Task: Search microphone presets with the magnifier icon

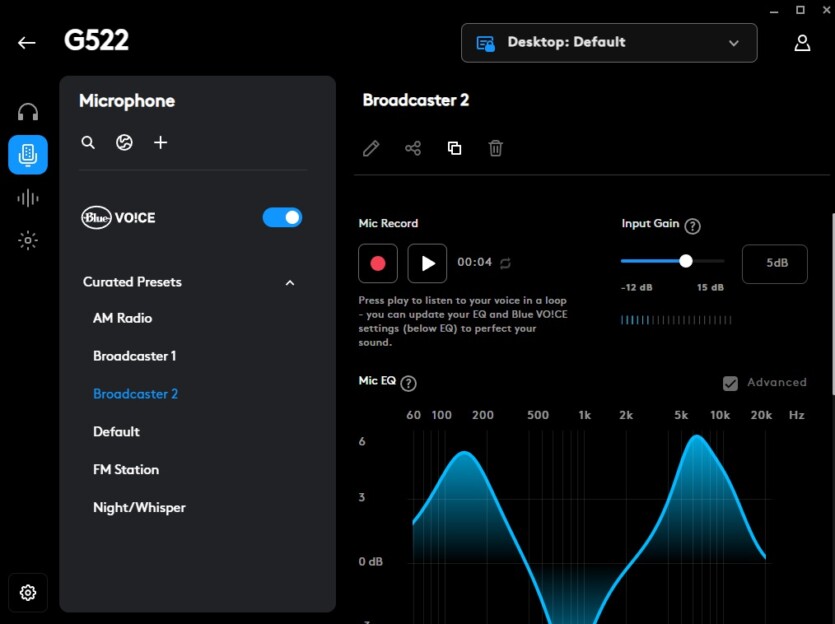Action: [88, 143]
